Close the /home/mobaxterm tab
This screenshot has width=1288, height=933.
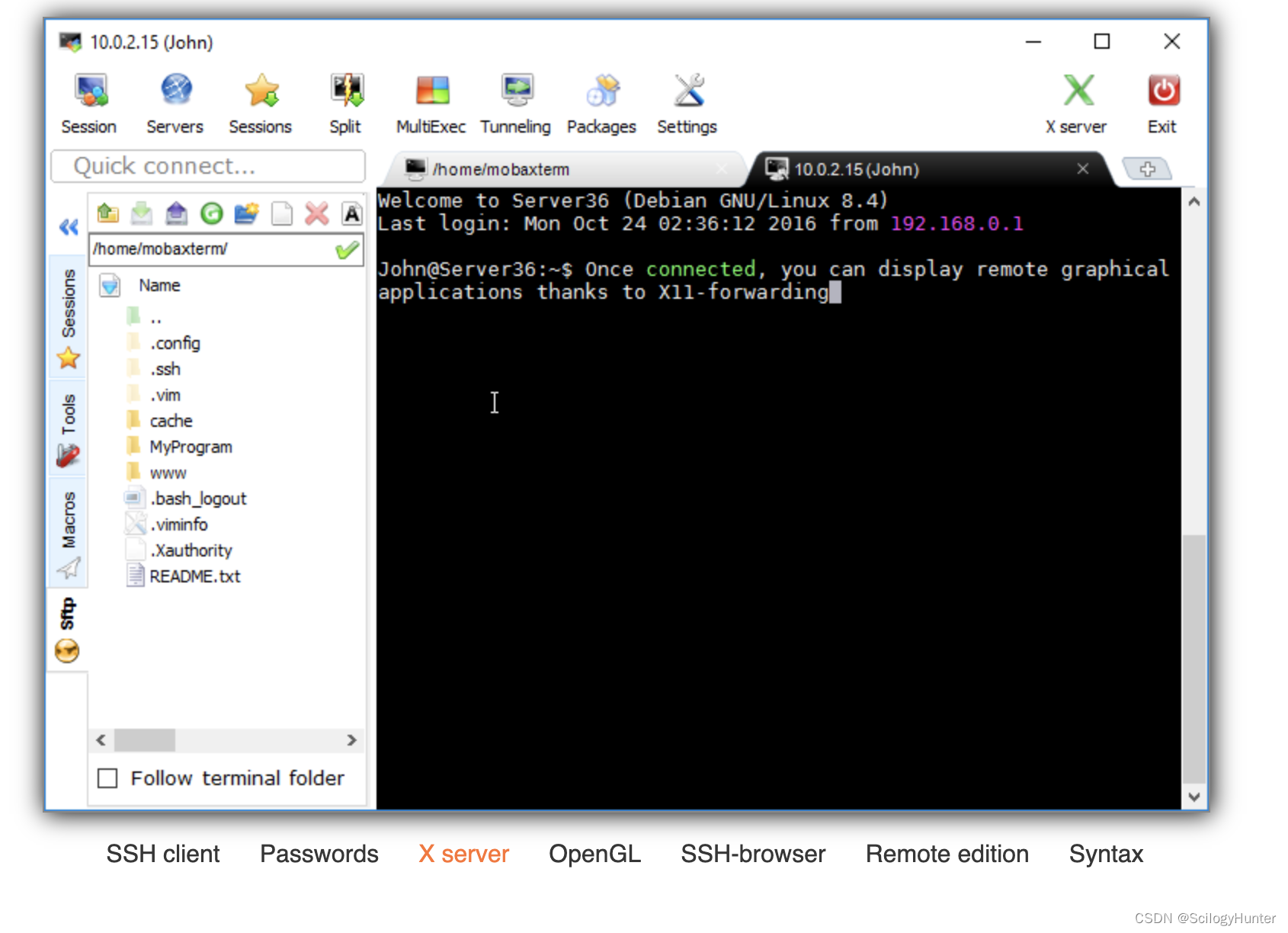[x=722, y=168]
